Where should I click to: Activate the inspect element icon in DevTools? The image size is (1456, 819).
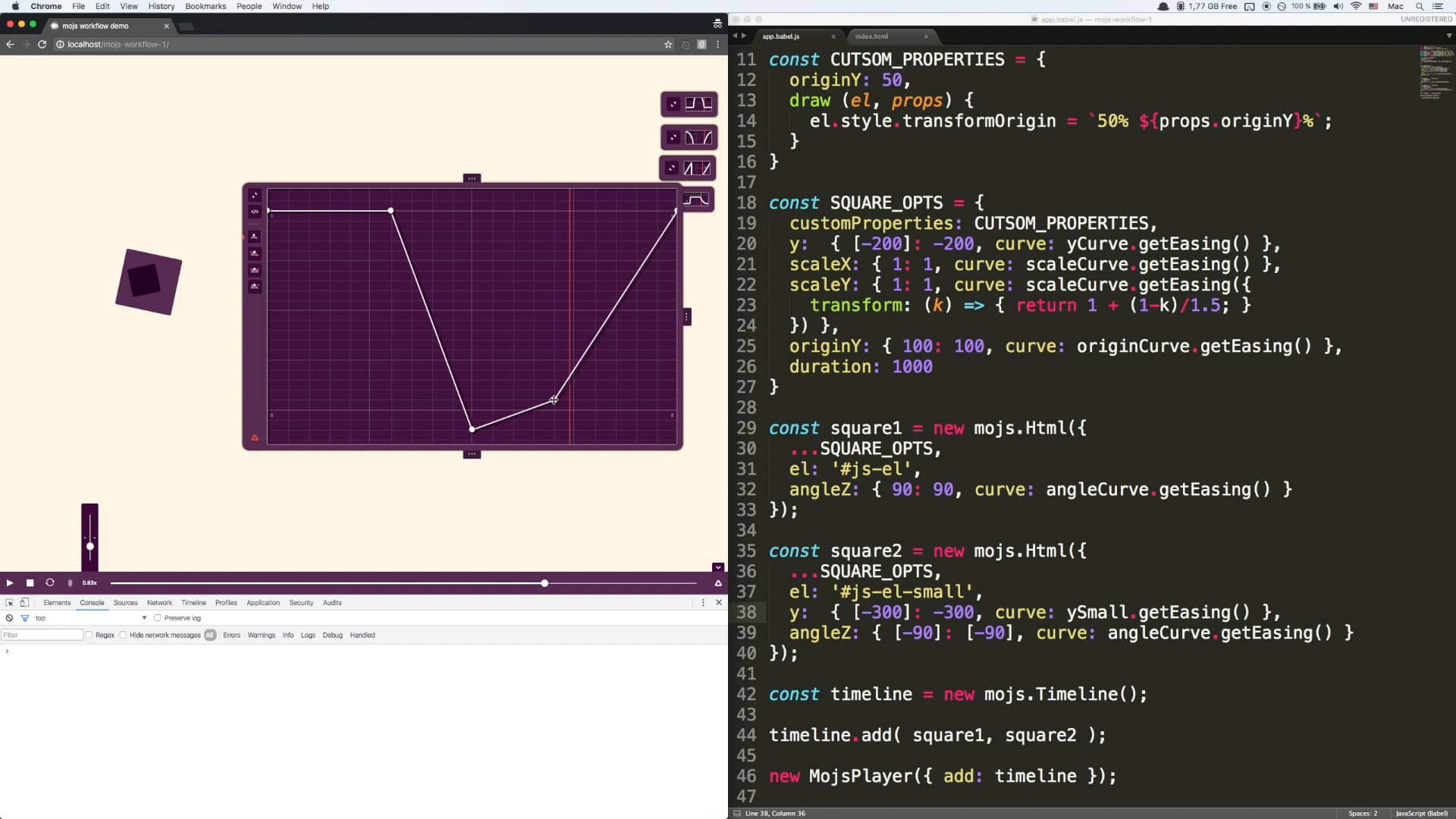tap(10, 603)
